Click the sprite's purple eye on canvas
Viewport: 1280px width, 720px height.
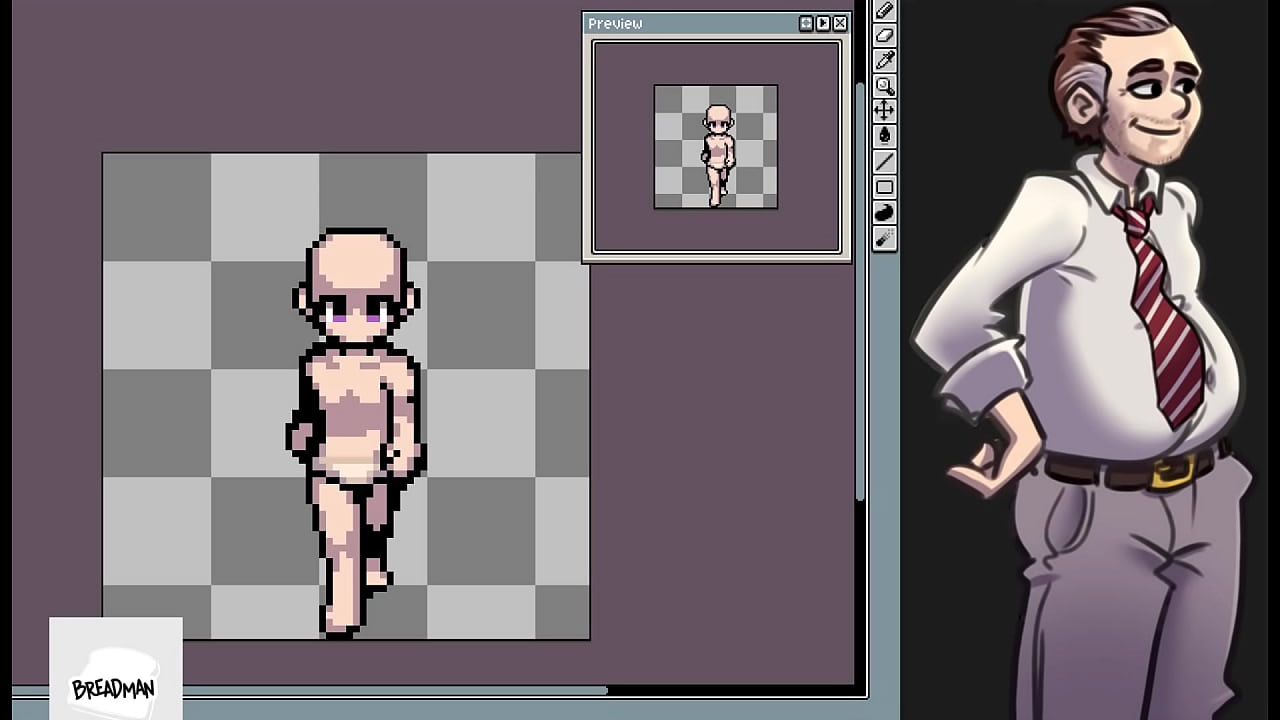(339, 317)
